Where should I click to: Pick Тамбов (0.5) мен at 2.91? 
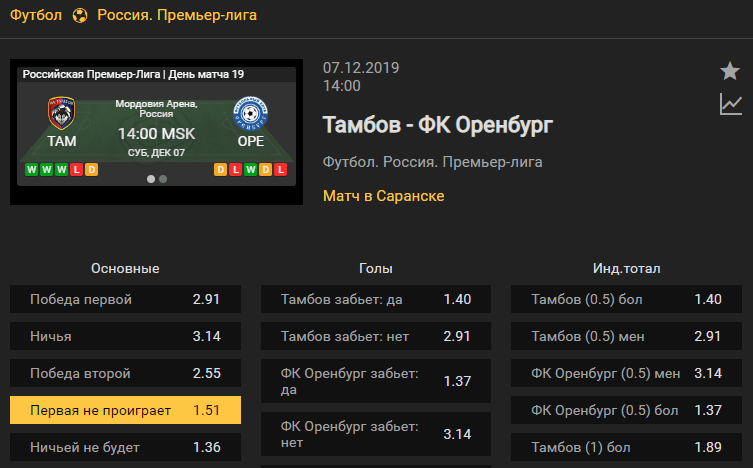click(x=626, y=336)
